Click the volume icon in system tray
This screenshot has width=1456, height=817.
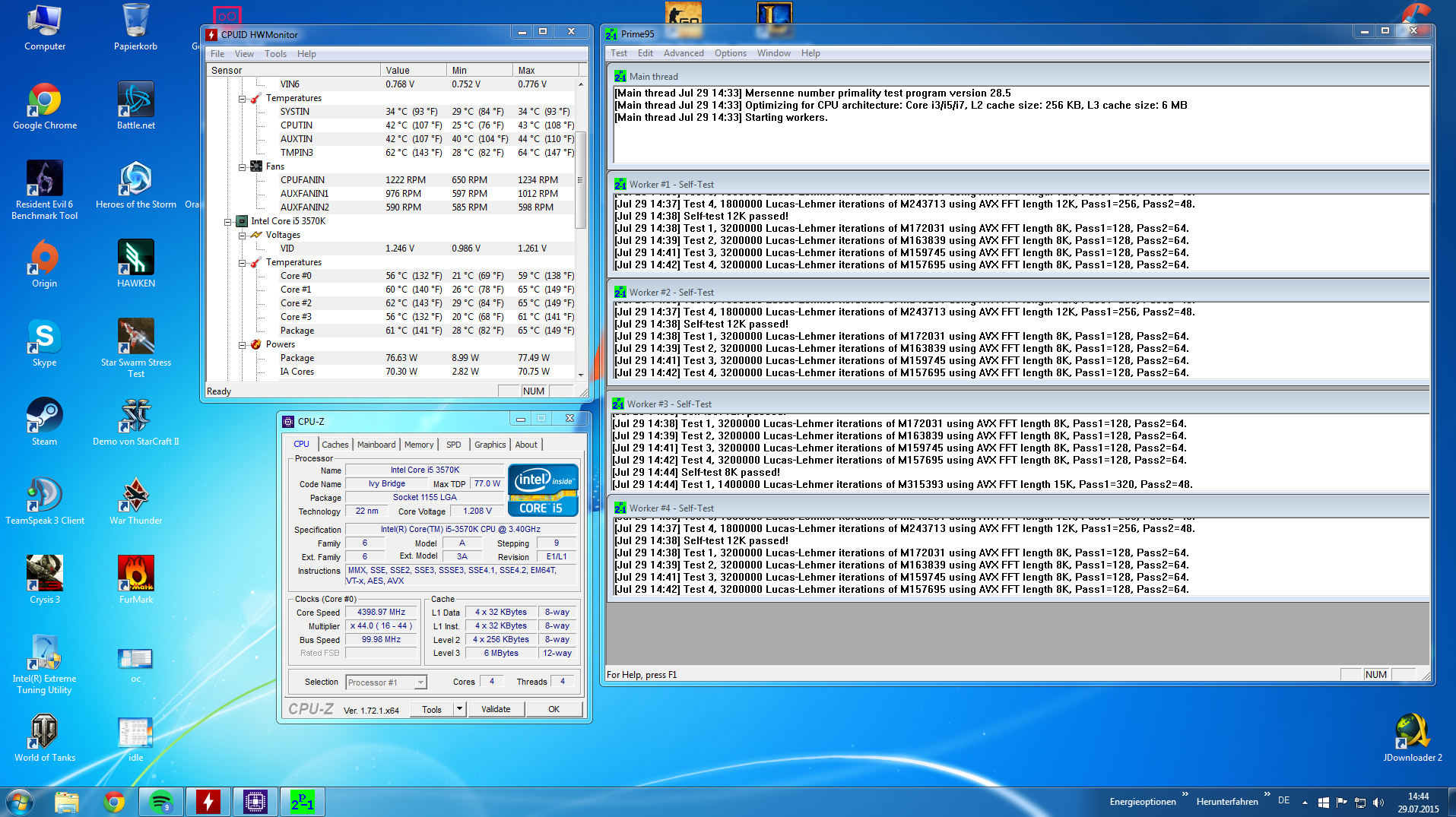pyautogui.click(x=1378, y=803)
